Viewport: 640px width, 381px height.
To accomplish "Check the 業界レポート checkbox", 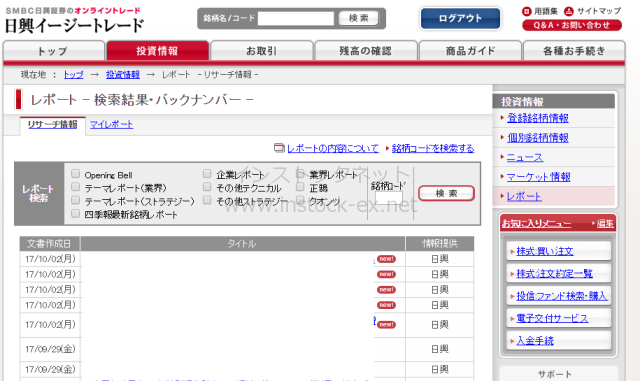I will coord(300,174).
